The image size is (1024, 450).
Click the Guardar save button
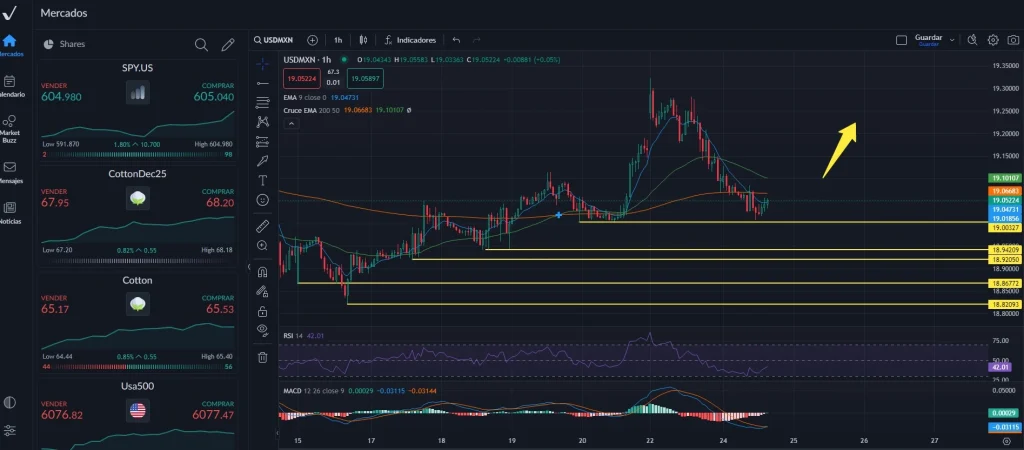[x=928, y=40]
